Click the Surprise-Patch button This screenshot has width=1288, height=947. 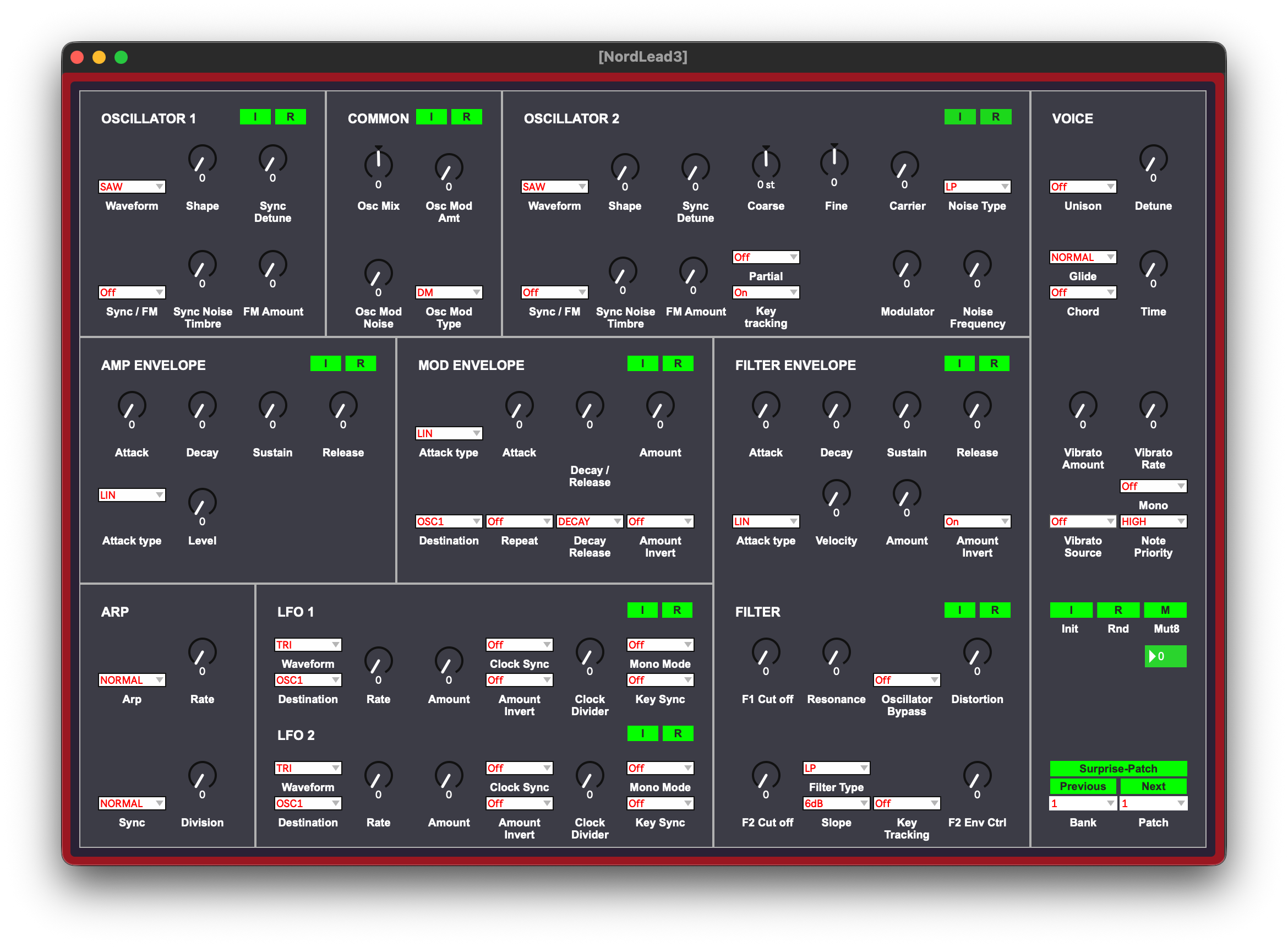click(x=1118, y=768)
